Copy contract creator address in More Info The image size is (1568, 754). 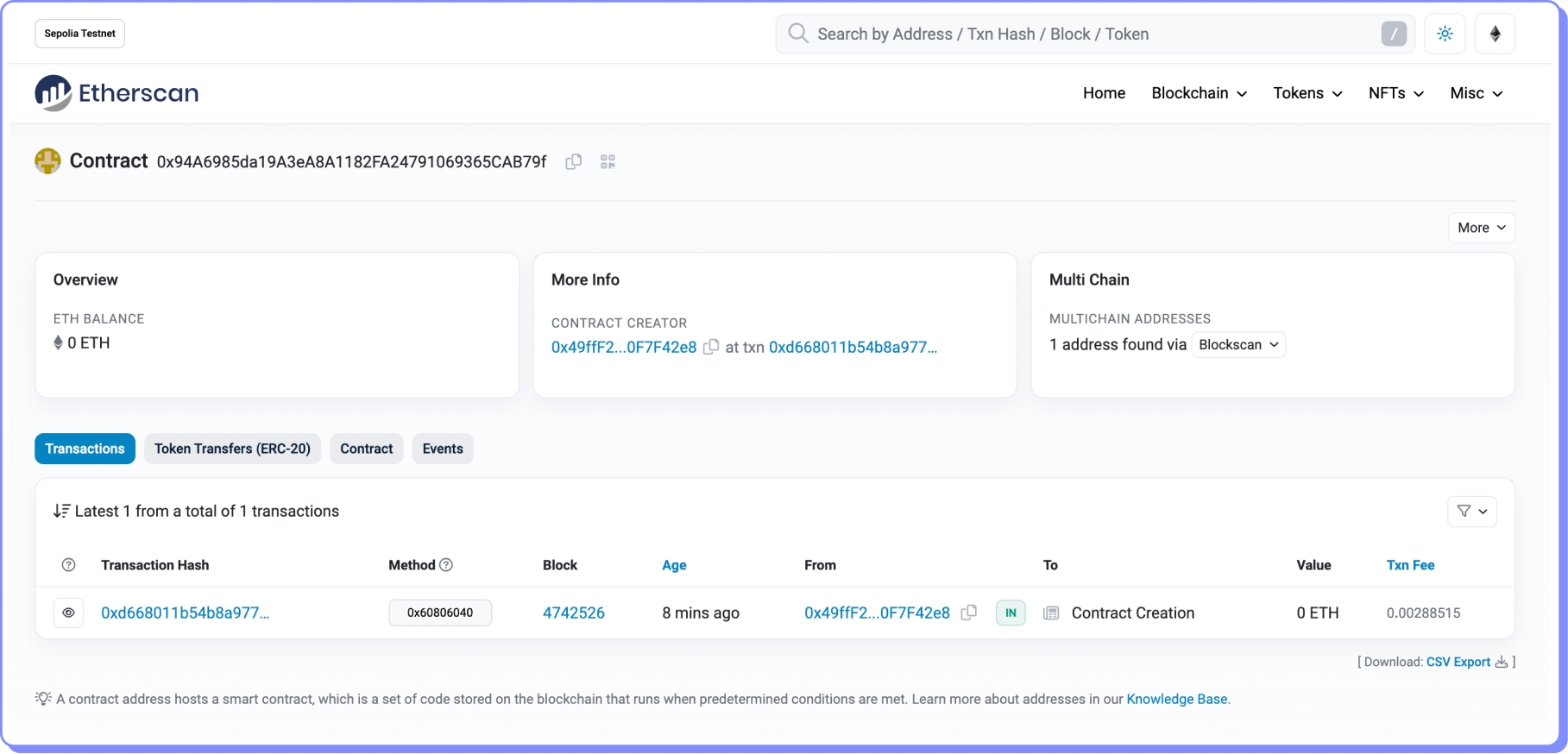coord(711,347)
